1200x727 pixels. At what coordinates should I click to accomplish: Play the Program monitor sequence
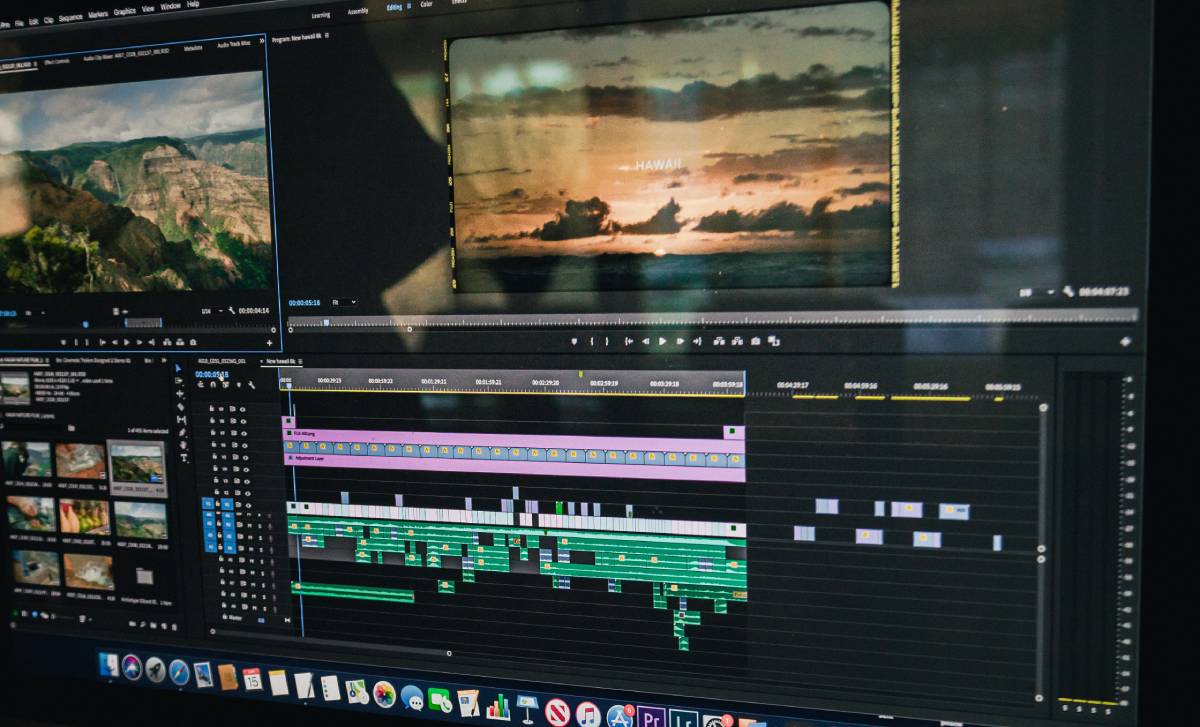(662, 341)
